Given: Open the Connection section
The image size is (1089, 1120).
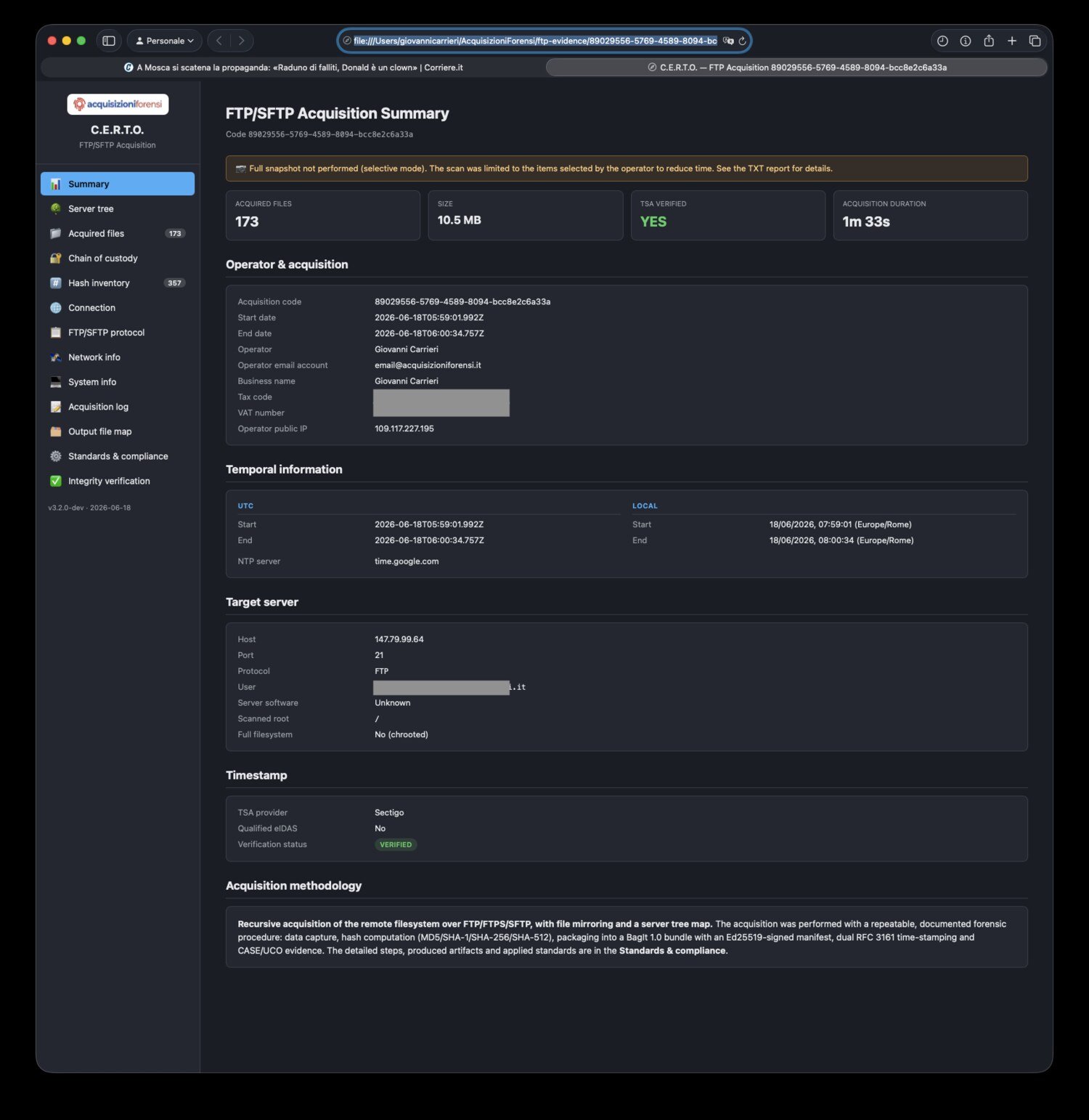Looking at the screenshot, I should pyautogui.click(x=117, y=307).
